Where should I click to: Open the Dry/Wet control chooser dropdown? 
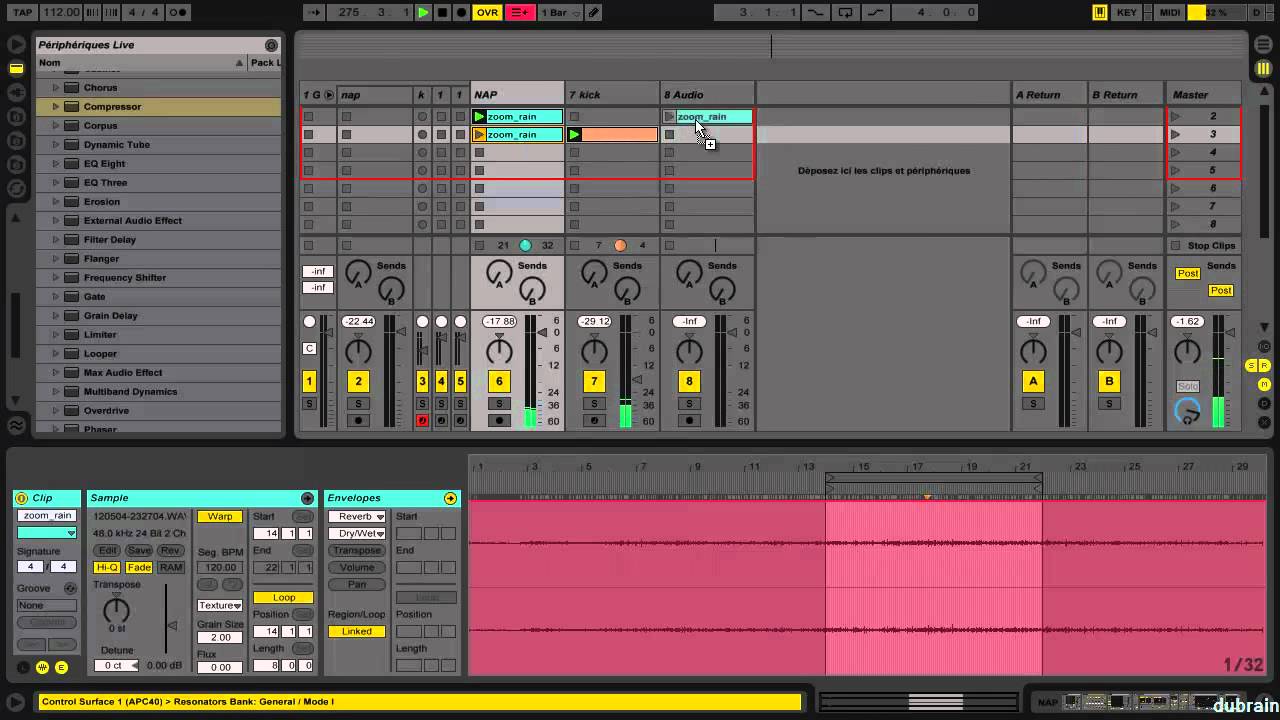click(x=357, y=533)
